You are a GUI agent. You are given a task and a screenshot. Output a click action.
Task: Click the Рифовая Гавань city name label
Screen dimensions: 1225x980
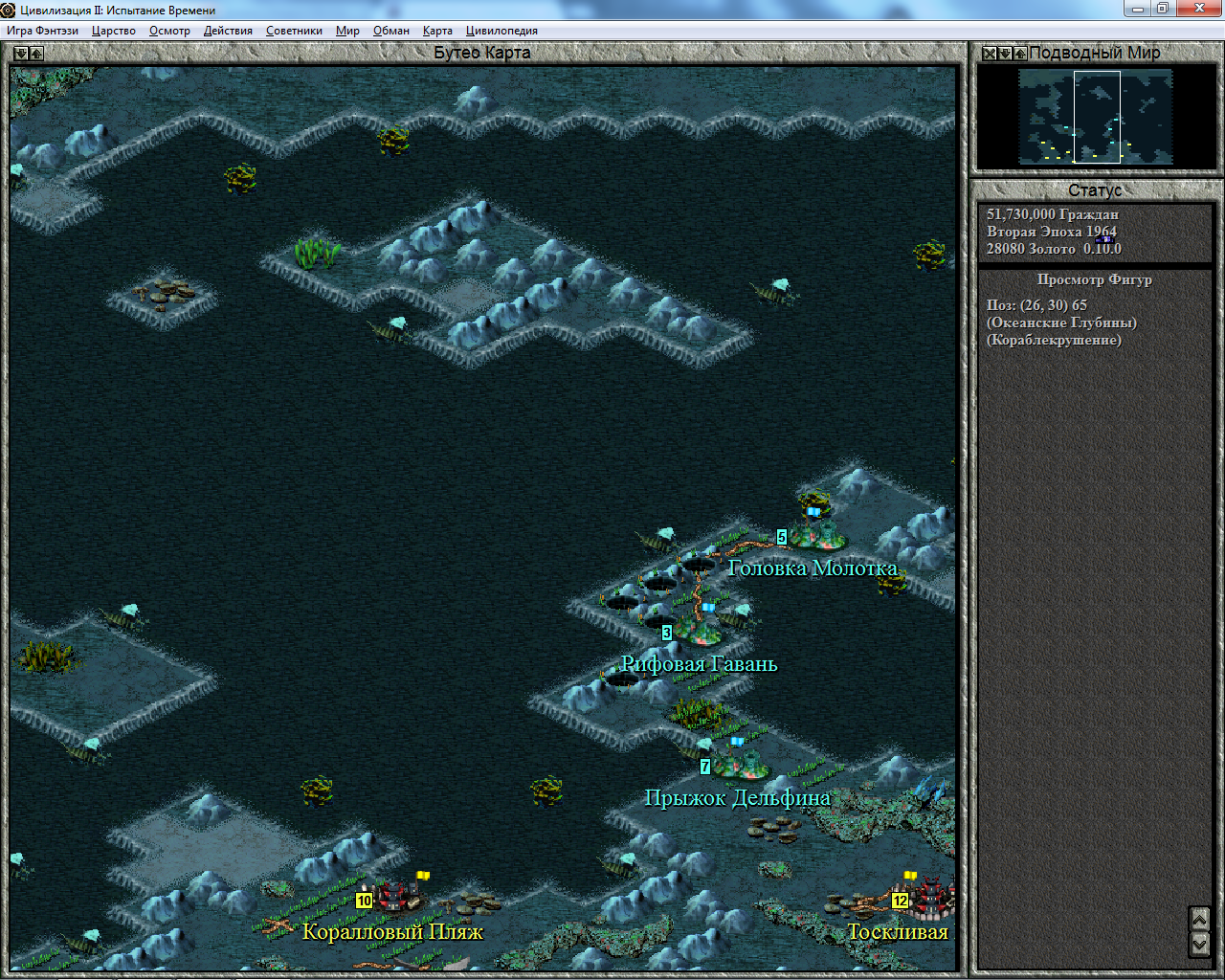700,664
